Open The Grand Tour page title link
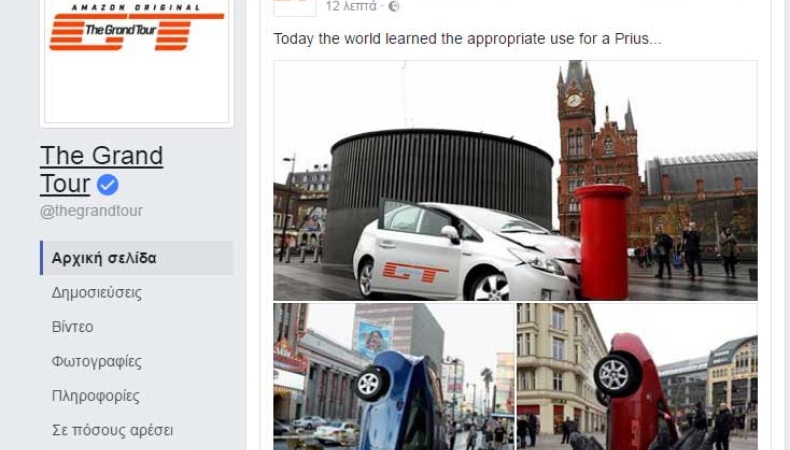Viewport: 790px width, 450px height. (101, 169)
